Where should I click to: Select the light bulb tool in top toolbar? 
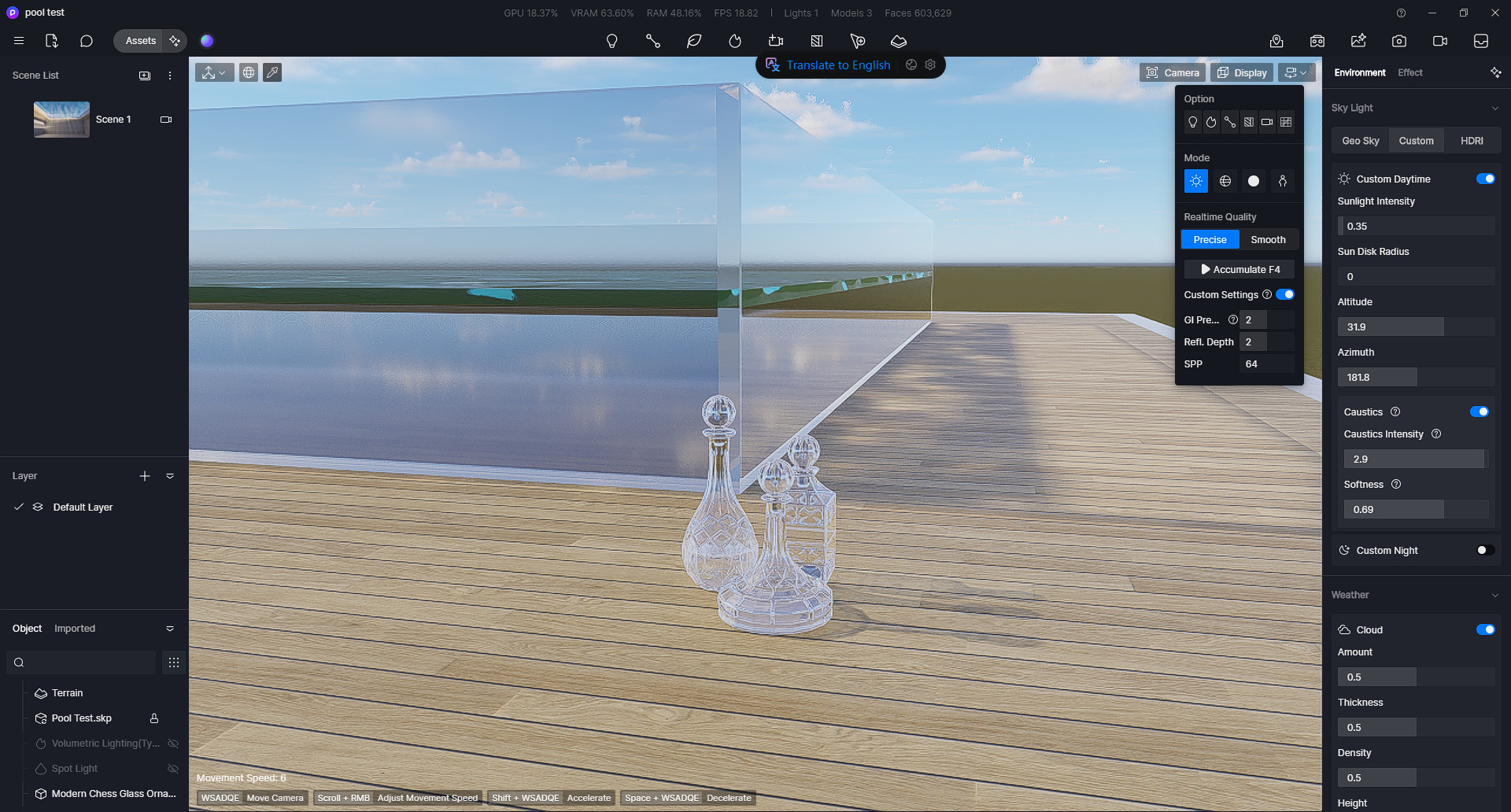click(611, 41)
